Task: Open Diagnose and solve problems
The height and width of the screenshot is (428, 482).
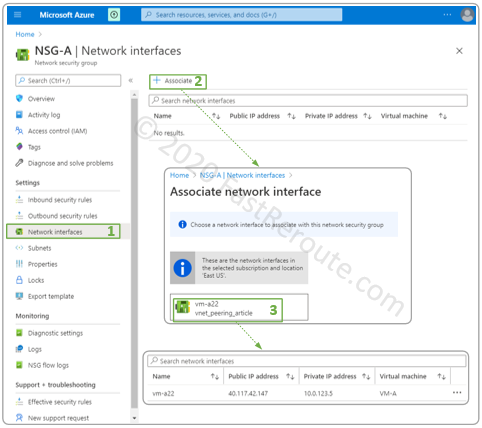Action: click(71, 163)
